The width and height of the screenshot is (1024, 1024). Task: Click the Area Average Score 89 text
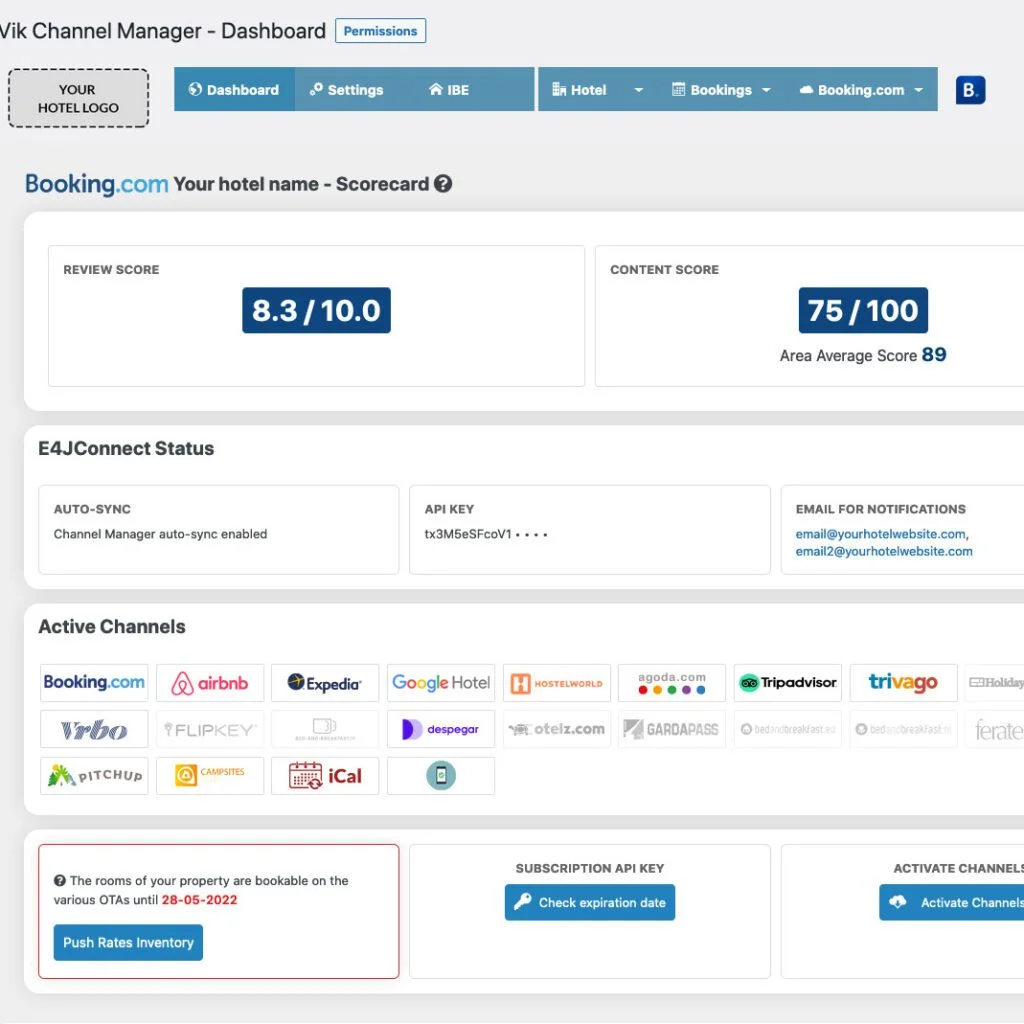tap(863, 355)
